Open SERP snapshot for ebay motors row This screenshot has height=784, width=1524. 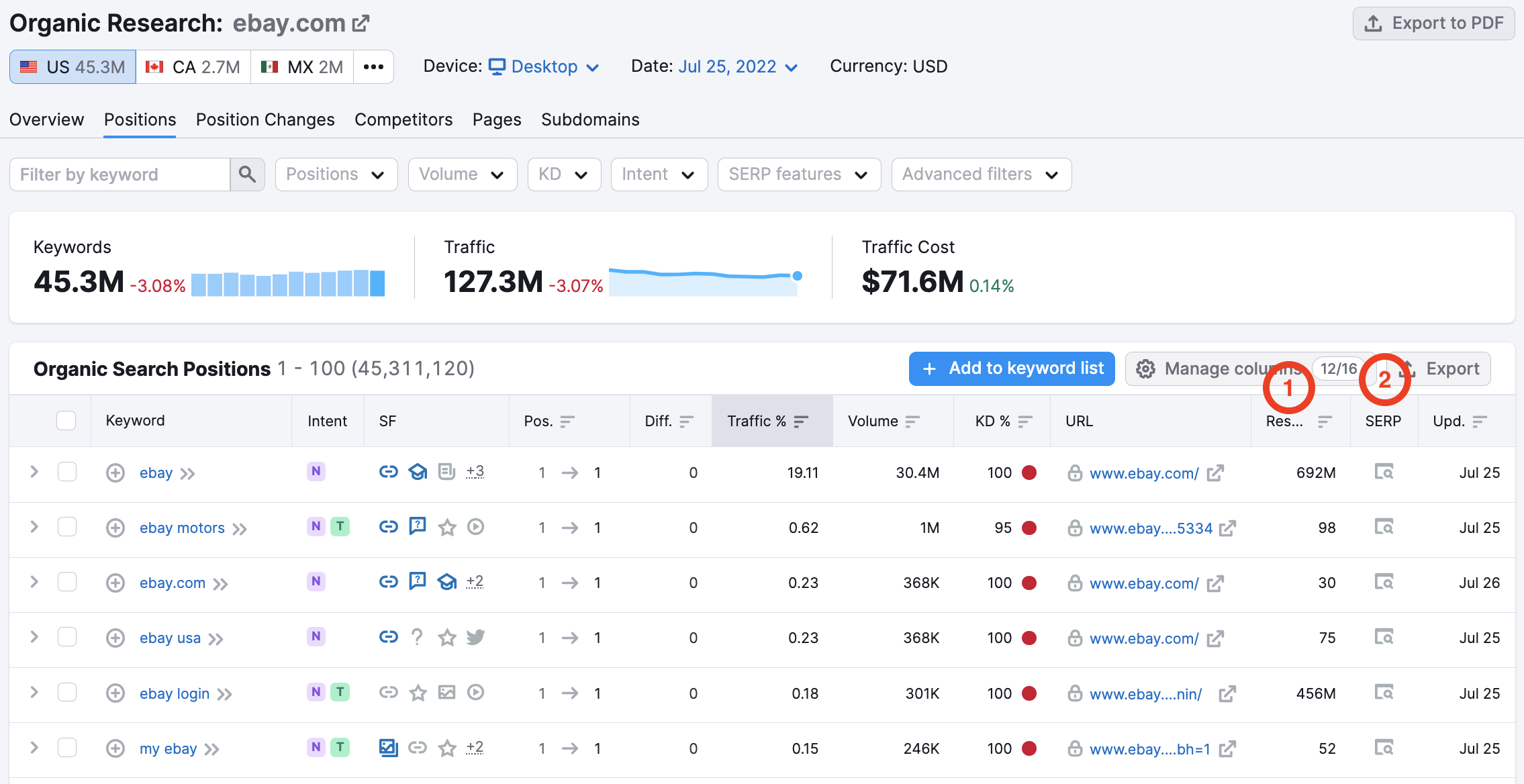click(1383, 527)
